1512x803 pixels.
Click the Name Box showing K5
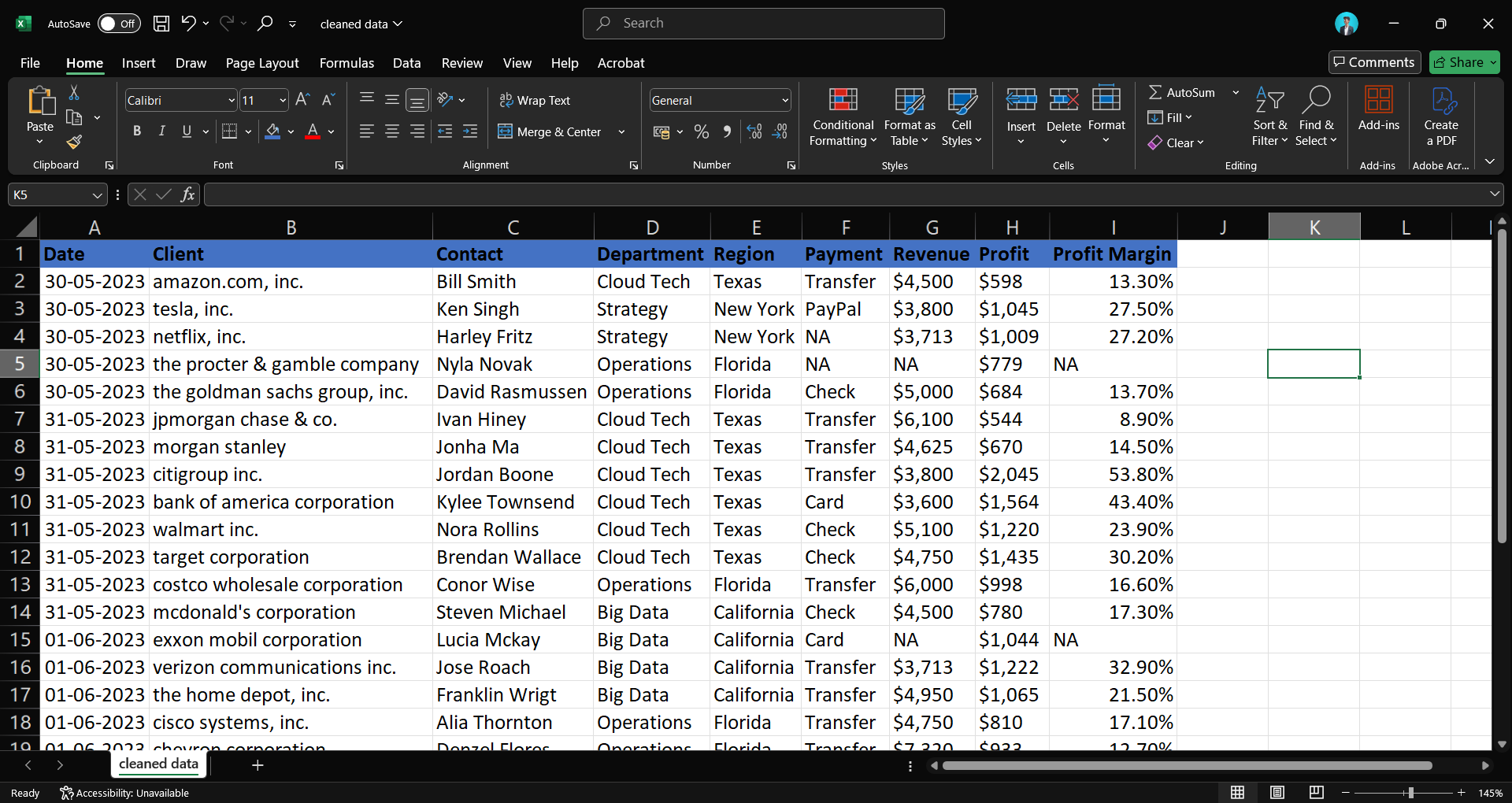click(57, 194)
